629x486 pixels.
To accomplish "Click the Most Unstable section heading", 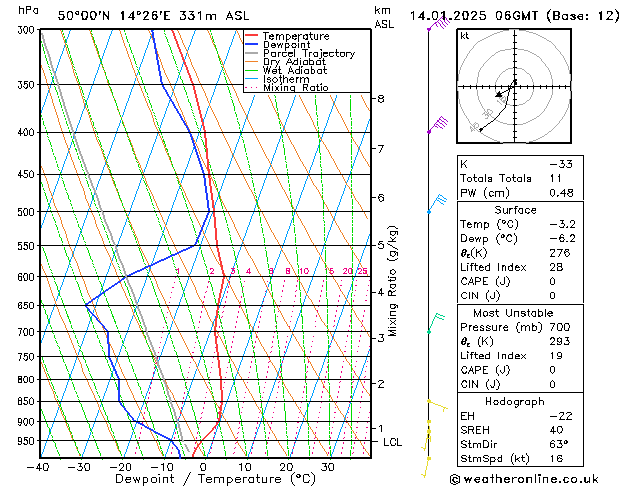I will (513, 313).
